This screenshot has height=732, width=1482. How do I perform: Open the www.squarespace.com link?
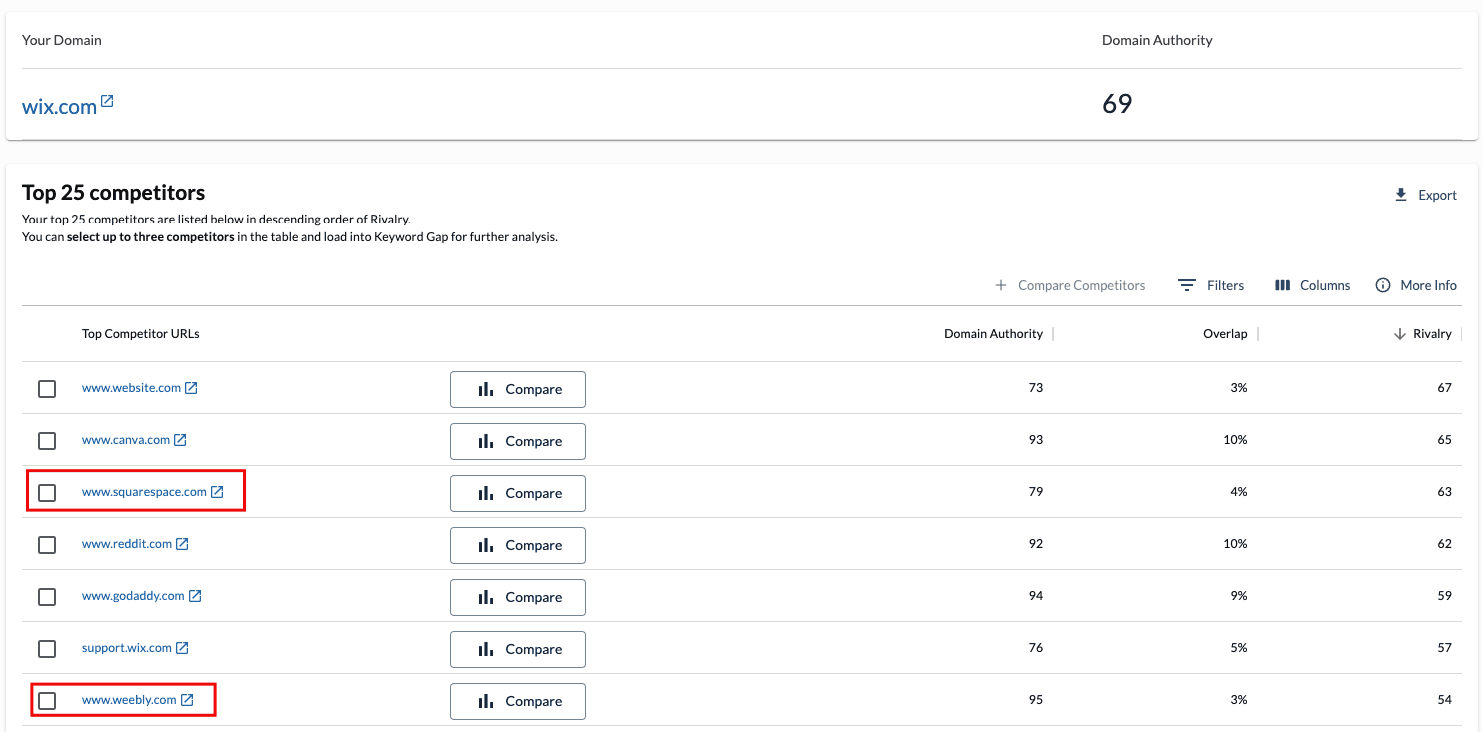click(144, 492)
